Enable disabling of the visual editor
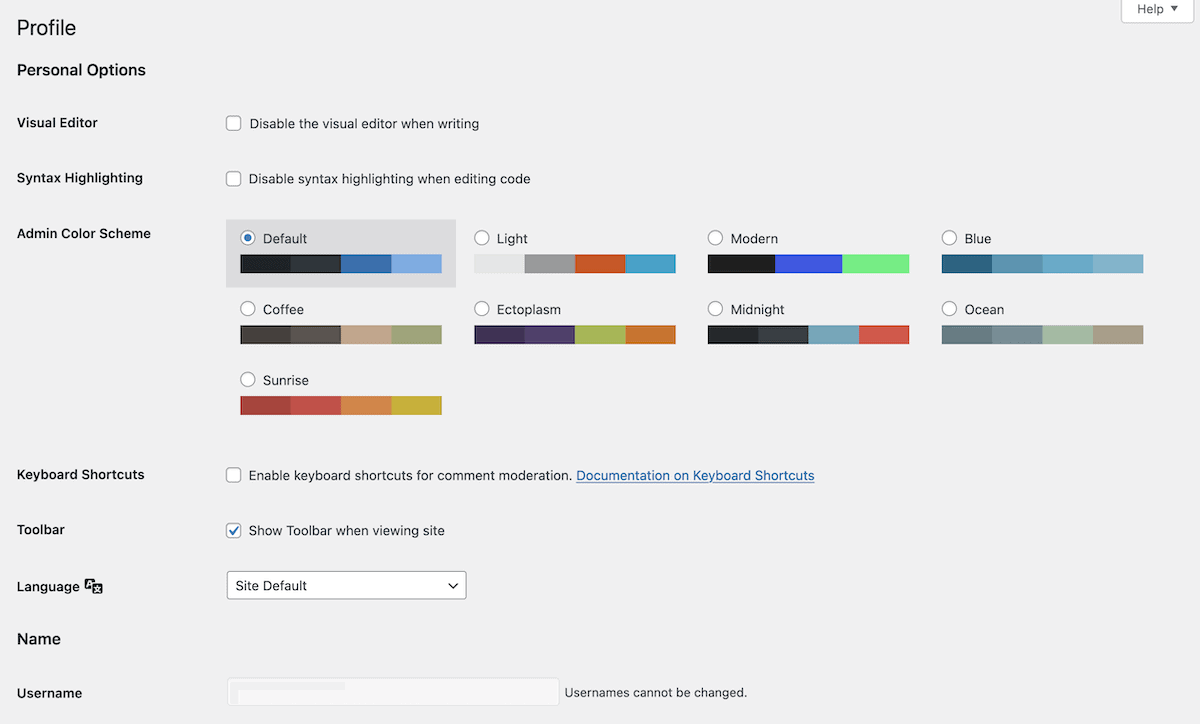Viewport: 1200px width, 724px height. point(233,122)
